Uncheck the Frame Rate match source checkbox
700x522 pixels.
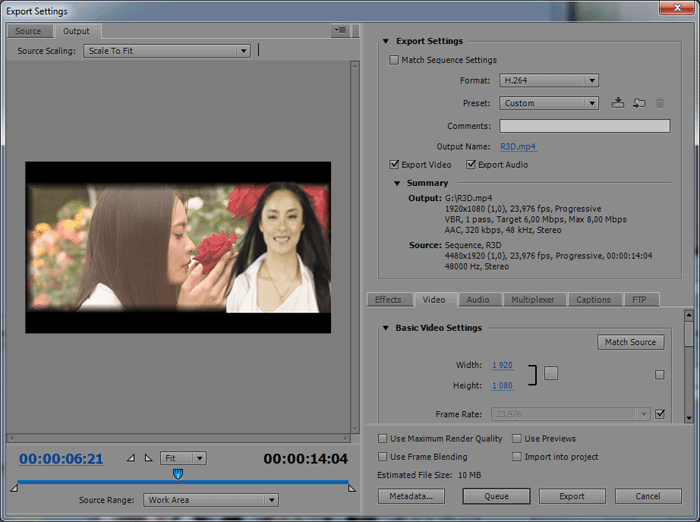point(660,414)
